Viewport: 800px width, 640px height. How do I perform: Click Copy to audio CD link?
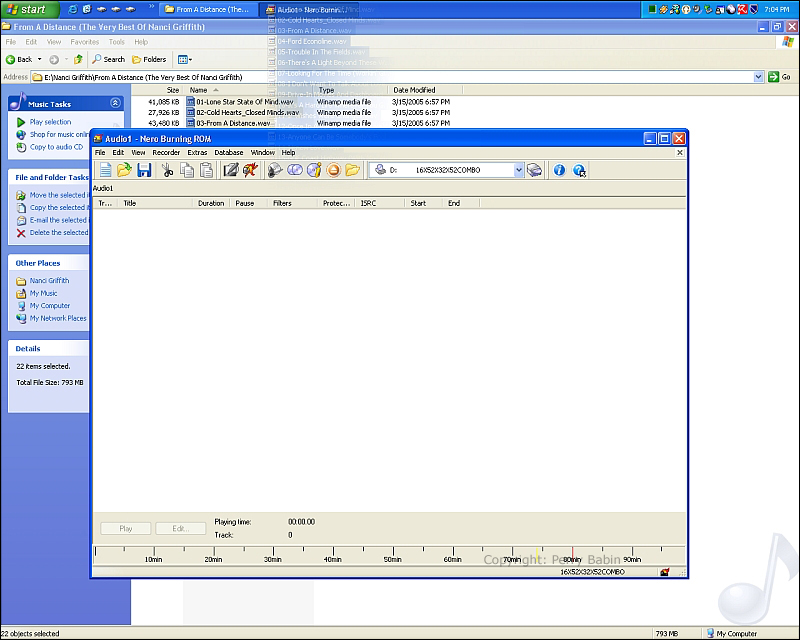(56, 147)
